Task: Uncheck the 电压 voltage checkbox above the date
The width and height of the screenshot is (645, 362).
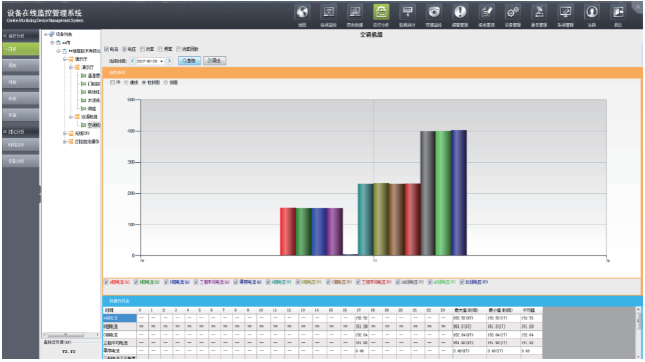Action: click(124, 49)
